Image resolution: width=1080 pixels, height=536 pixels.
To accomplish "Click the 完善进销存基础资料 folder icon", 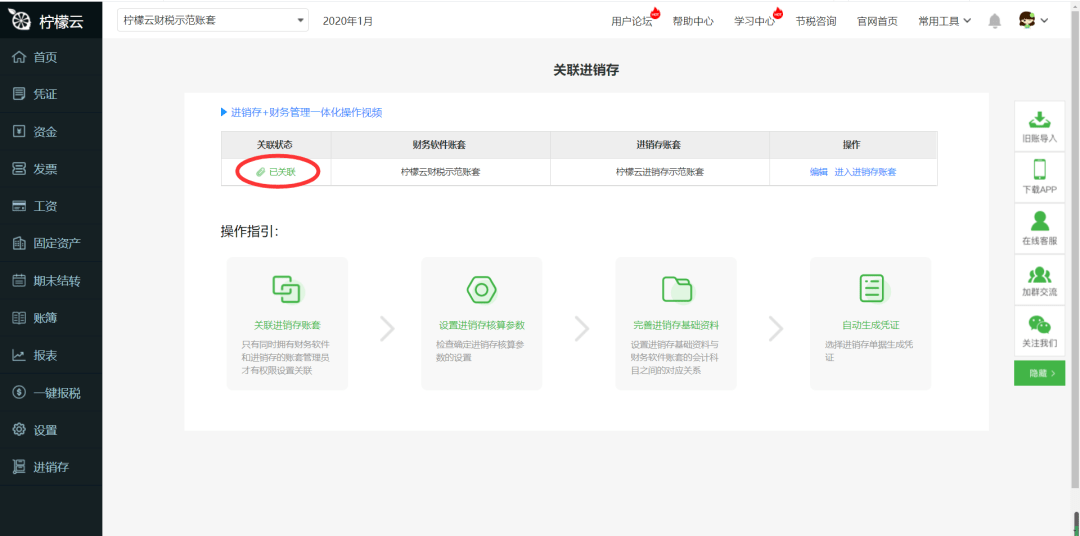I will 676,289.
